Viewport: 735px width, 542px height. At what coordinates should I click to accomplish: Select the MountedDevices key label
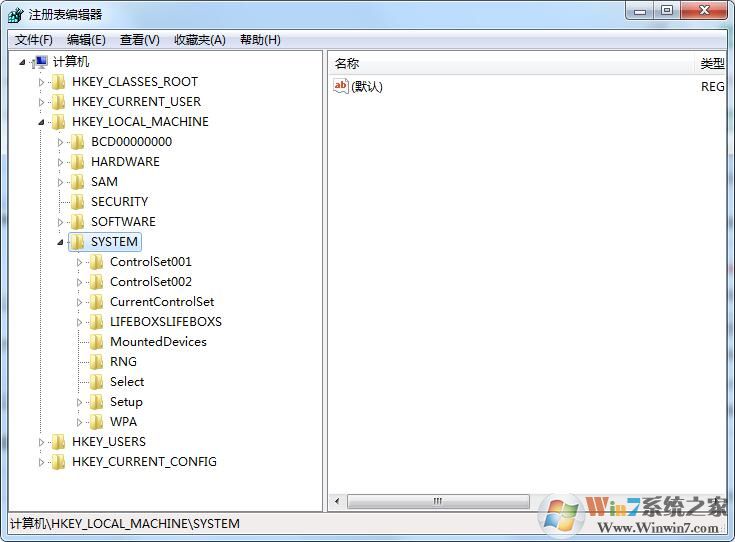(x=158, y=342)
